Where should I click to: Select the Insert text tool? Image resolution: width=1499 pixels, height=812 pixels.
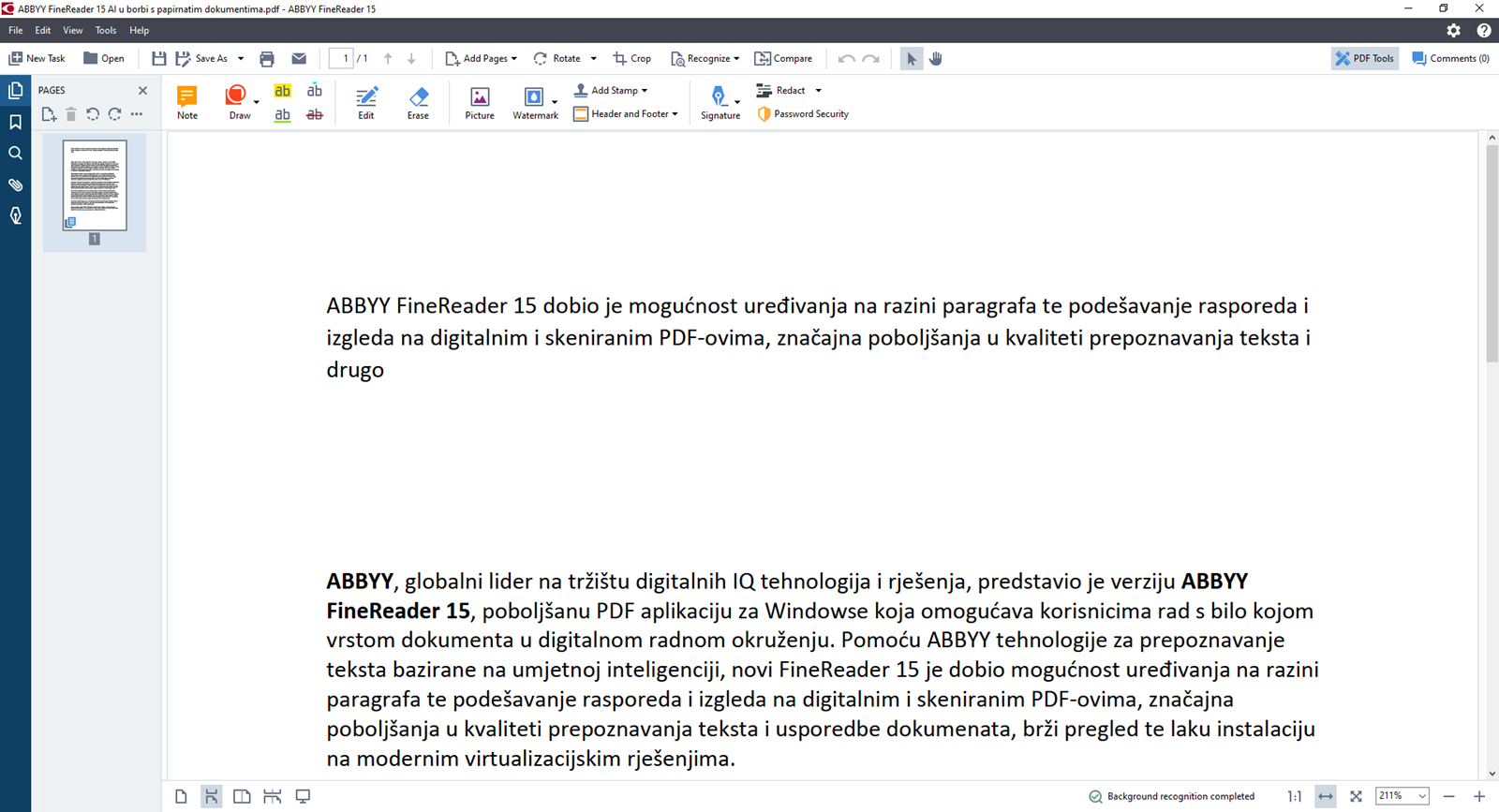315,91
